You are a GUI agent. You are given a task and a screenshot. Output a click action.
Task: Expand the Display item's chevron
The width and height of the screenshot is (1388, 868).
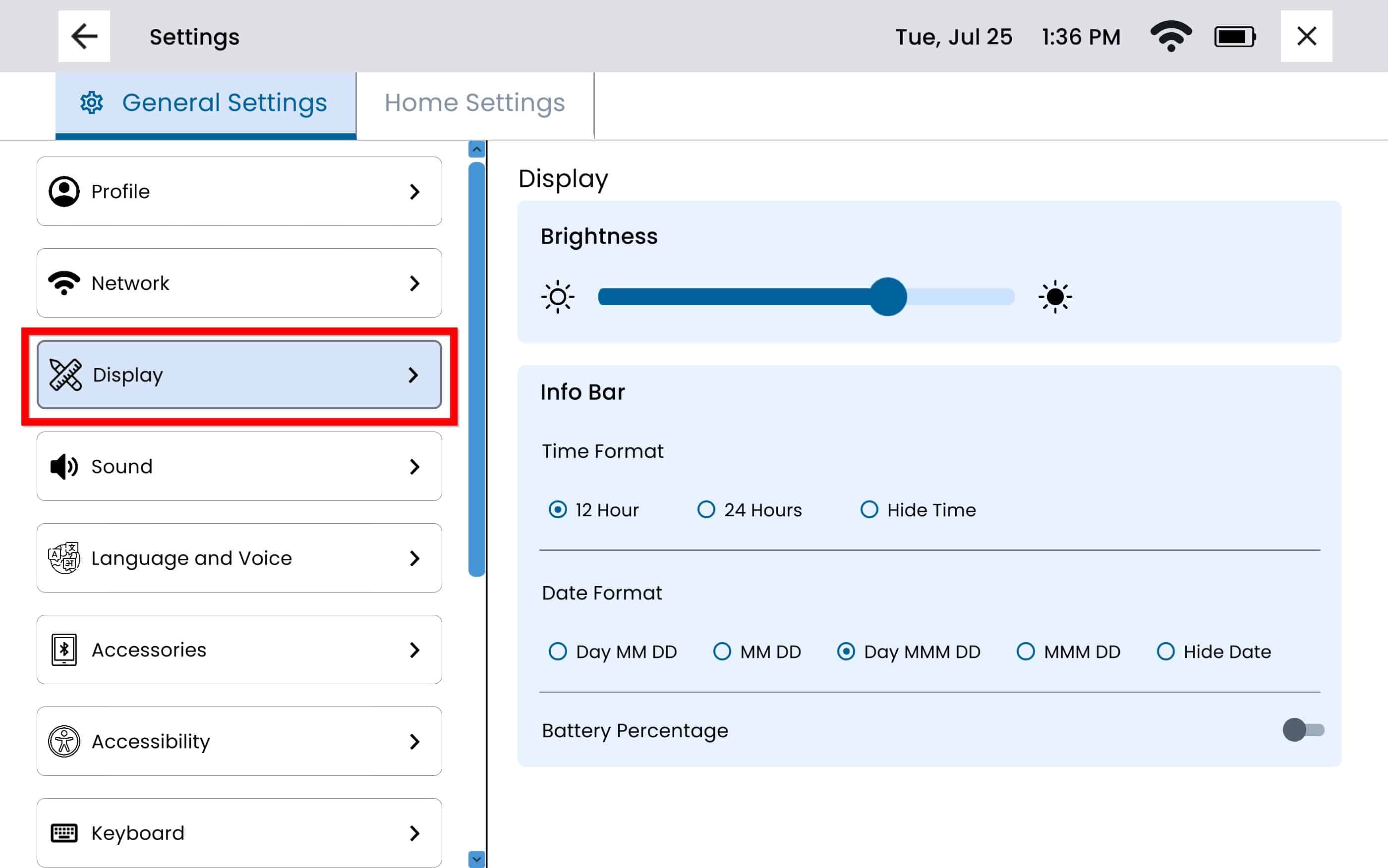coord(413,375)
